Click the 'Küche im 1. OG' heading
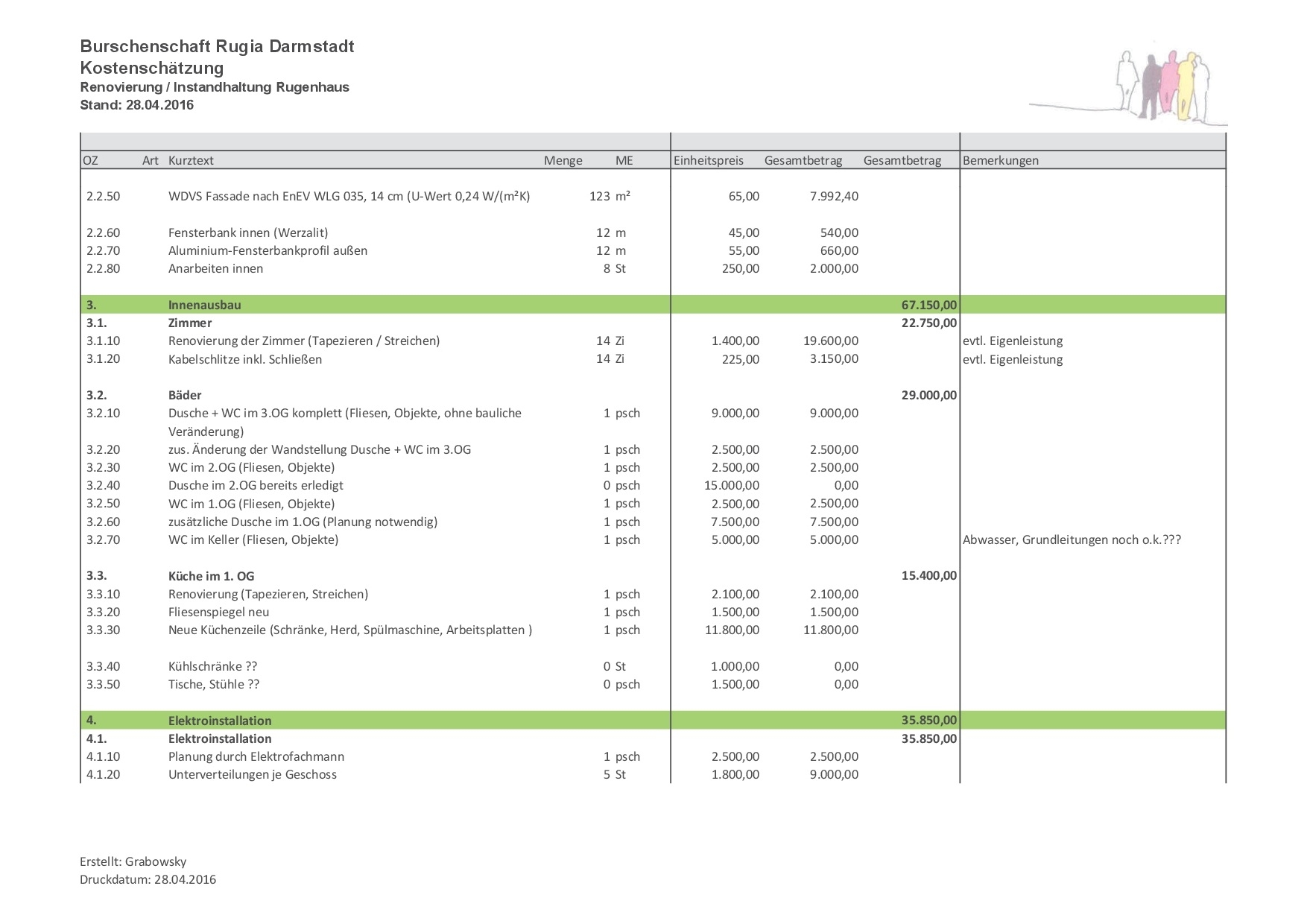The height and width of the screenshot is (924, 1307). pos(211,576)
